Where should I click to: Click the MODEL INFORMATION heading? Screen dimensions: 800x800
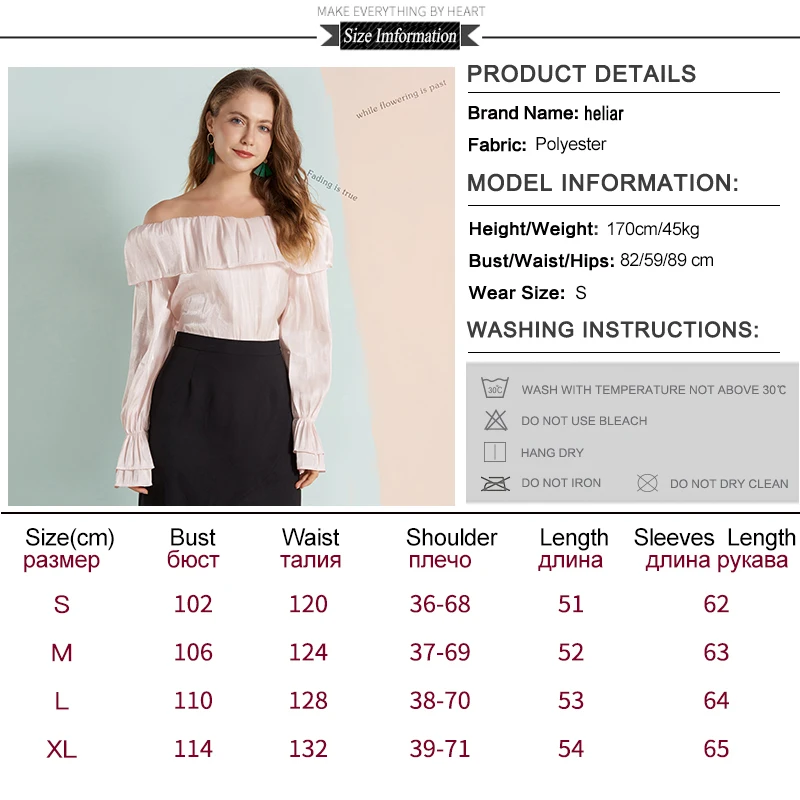(603, 183)
